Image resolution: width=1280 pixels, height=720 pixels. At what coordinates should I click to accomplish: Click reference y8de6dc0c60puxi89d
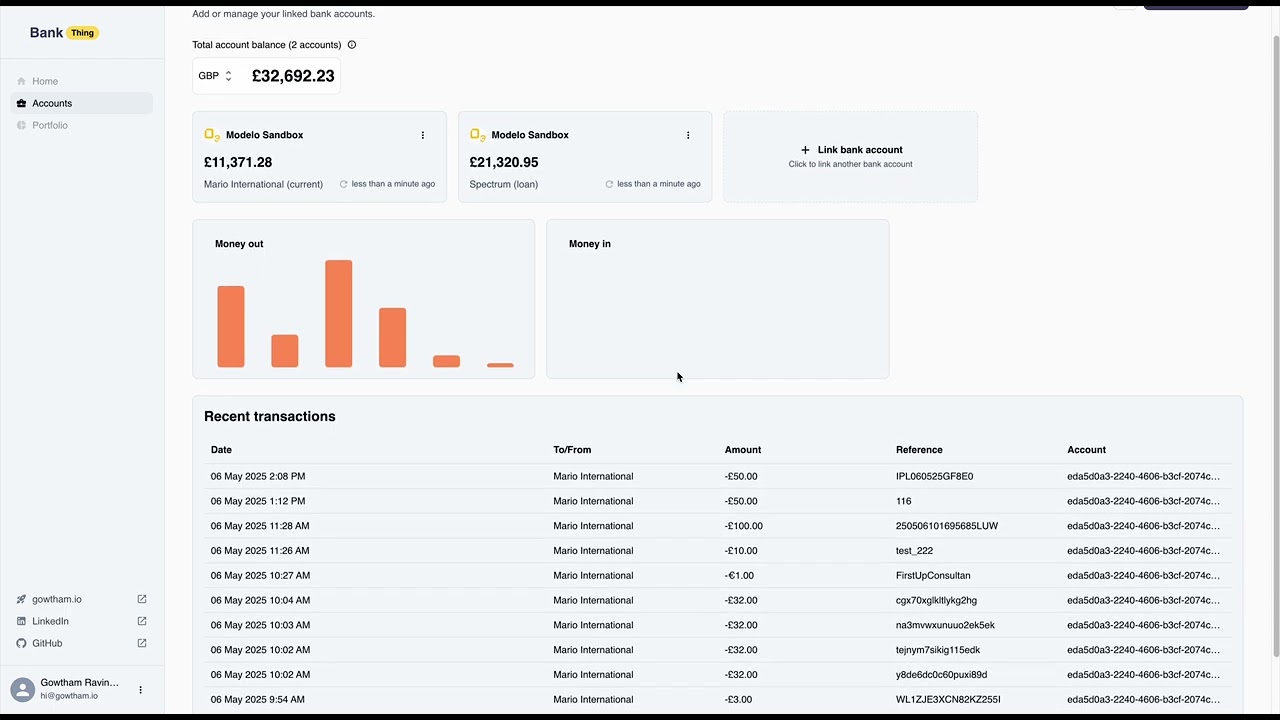[941, 675]
